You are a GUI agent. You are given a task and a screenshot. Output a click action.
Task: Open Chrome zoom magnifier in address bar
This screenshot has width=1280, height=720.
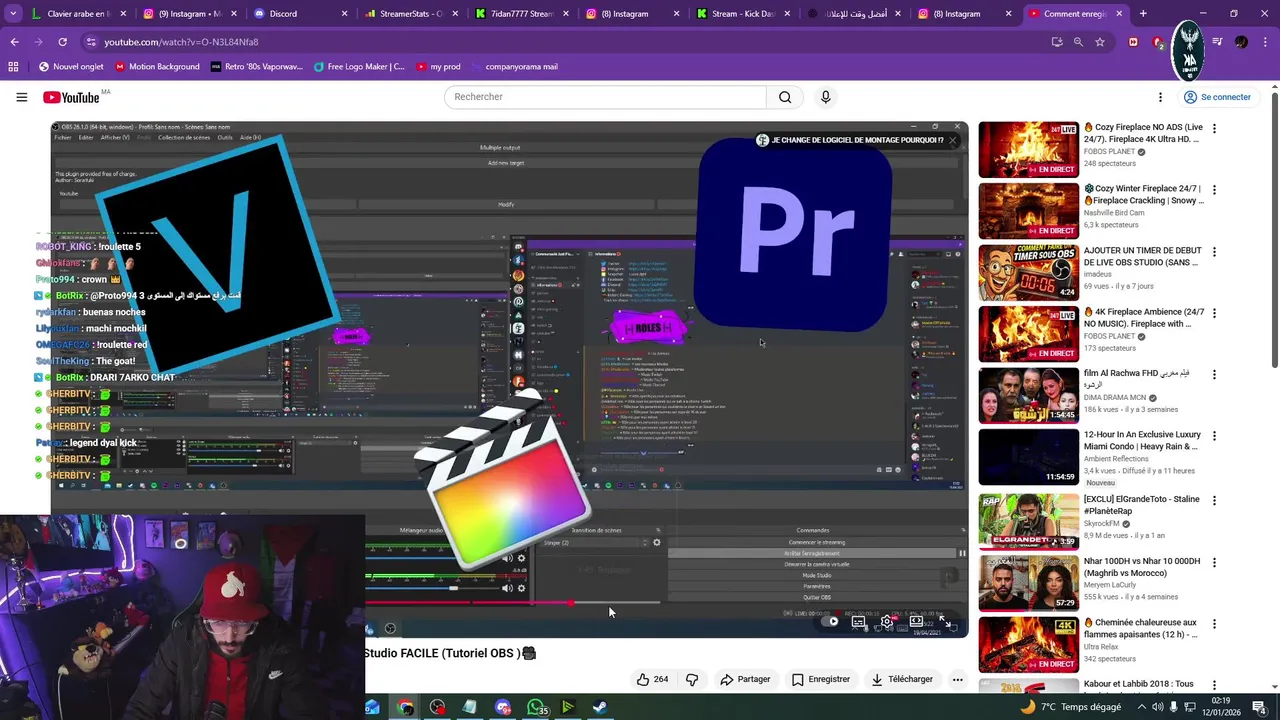(1078, 42)
